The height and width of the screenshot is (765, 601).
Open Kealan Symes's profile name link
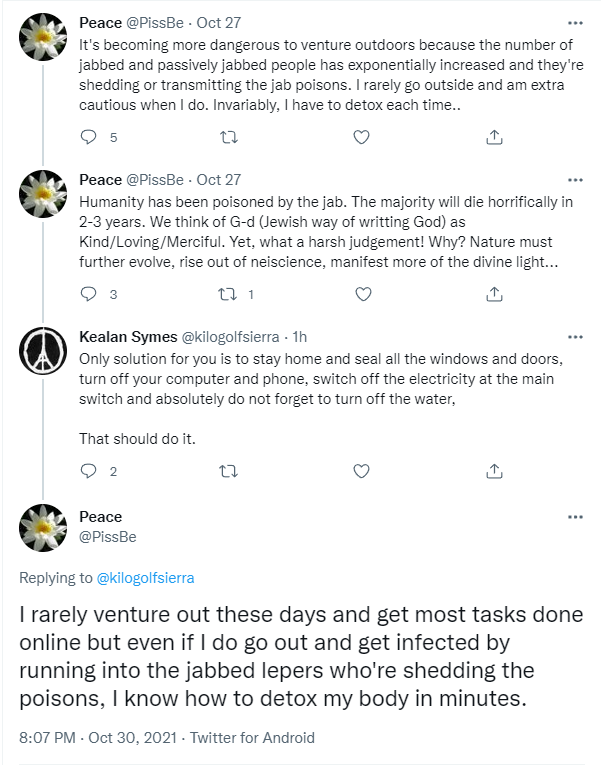point(128,337)
